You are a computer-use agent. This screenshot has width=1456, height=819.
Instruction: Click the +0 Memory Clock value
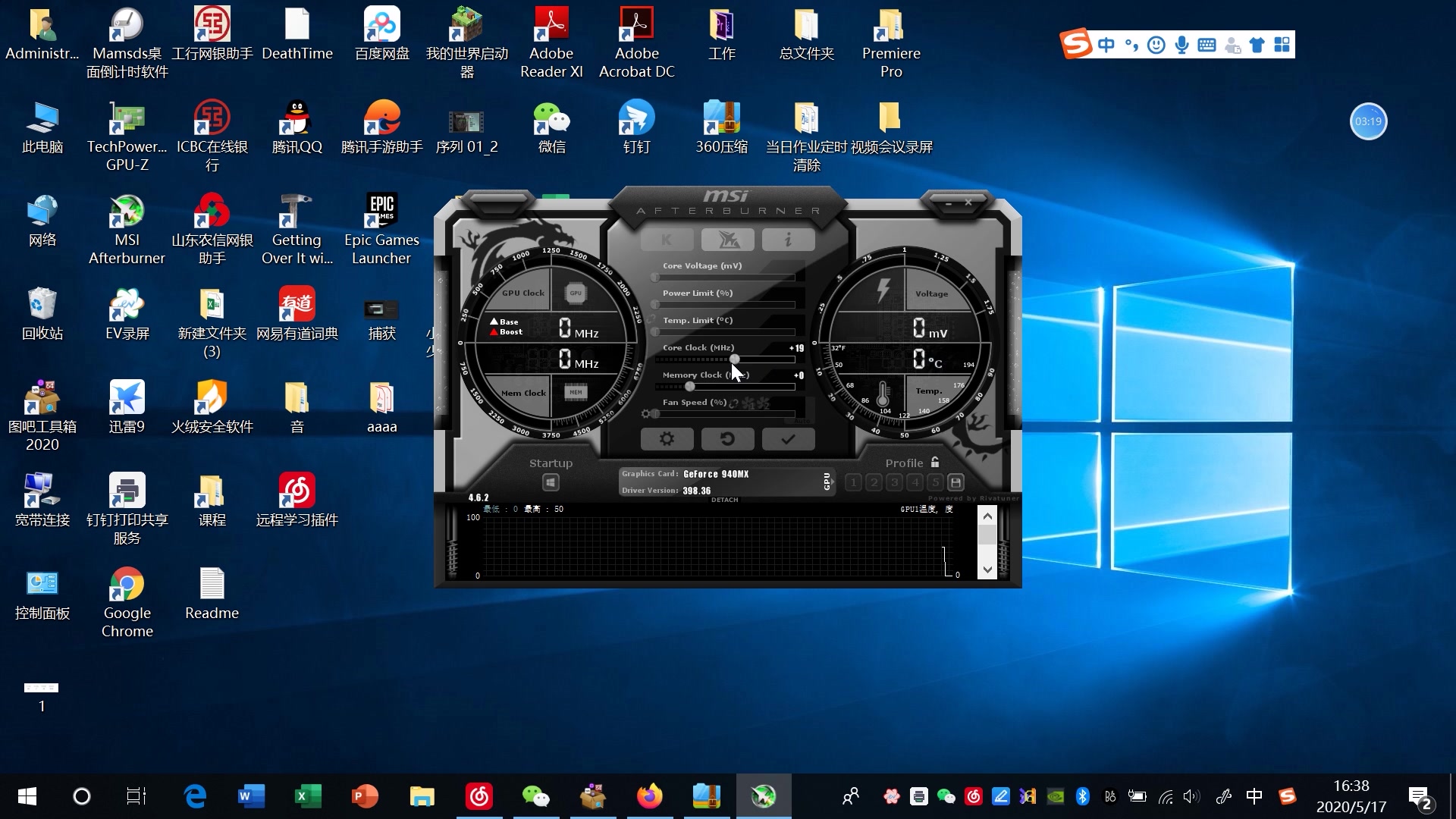[x=799, y=375]
